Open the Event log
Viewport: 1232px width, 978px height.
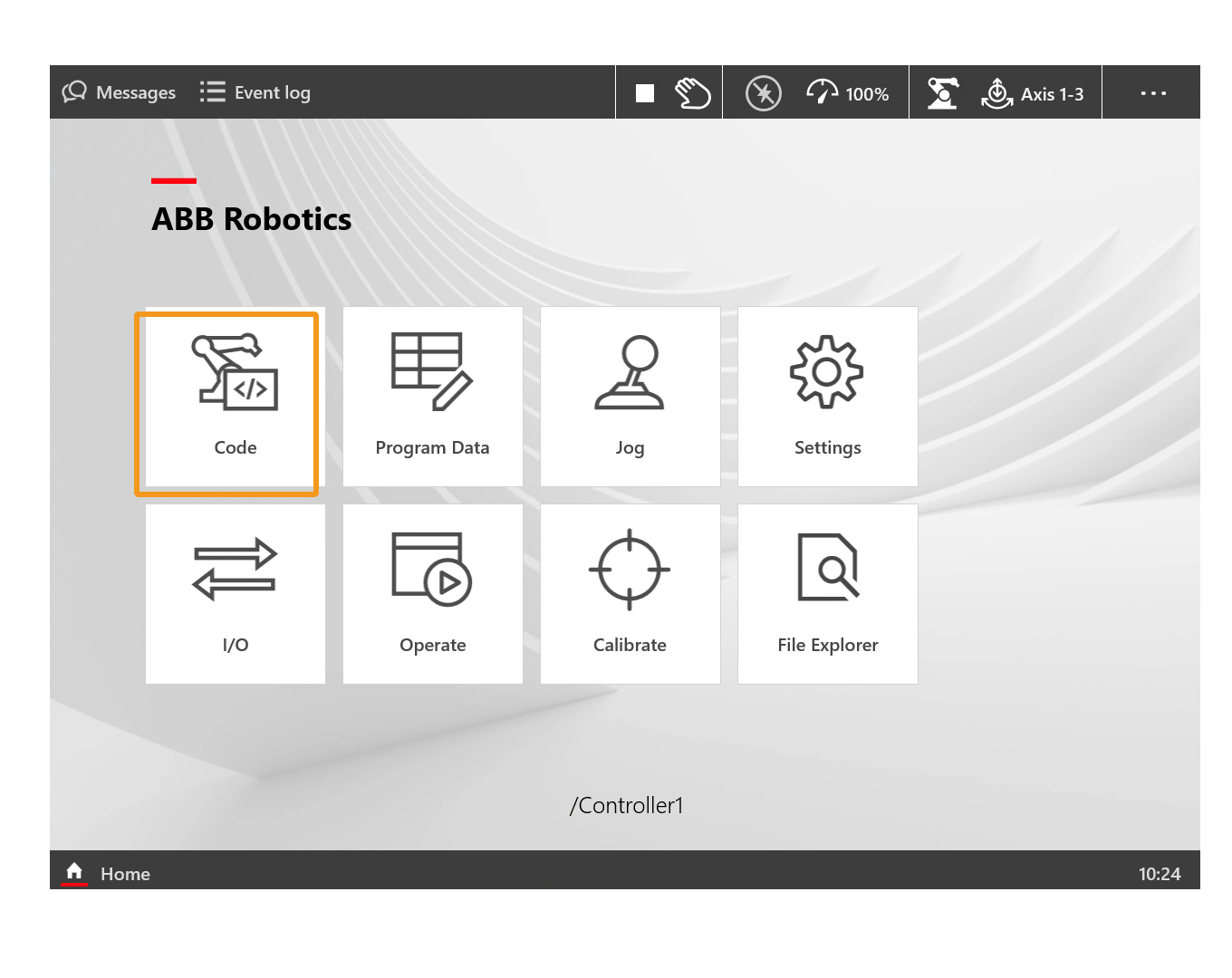pos(255,92)
